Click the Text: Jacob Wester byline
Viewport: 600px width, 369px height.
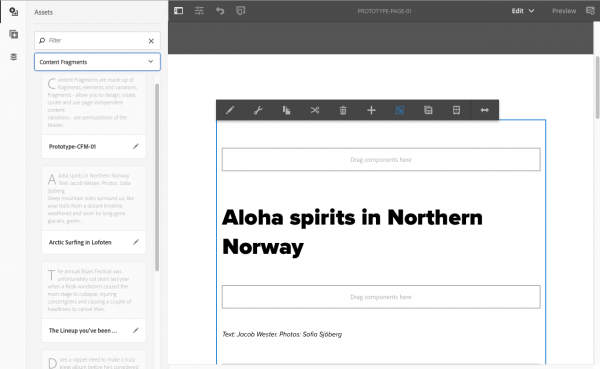pos(282,334)
